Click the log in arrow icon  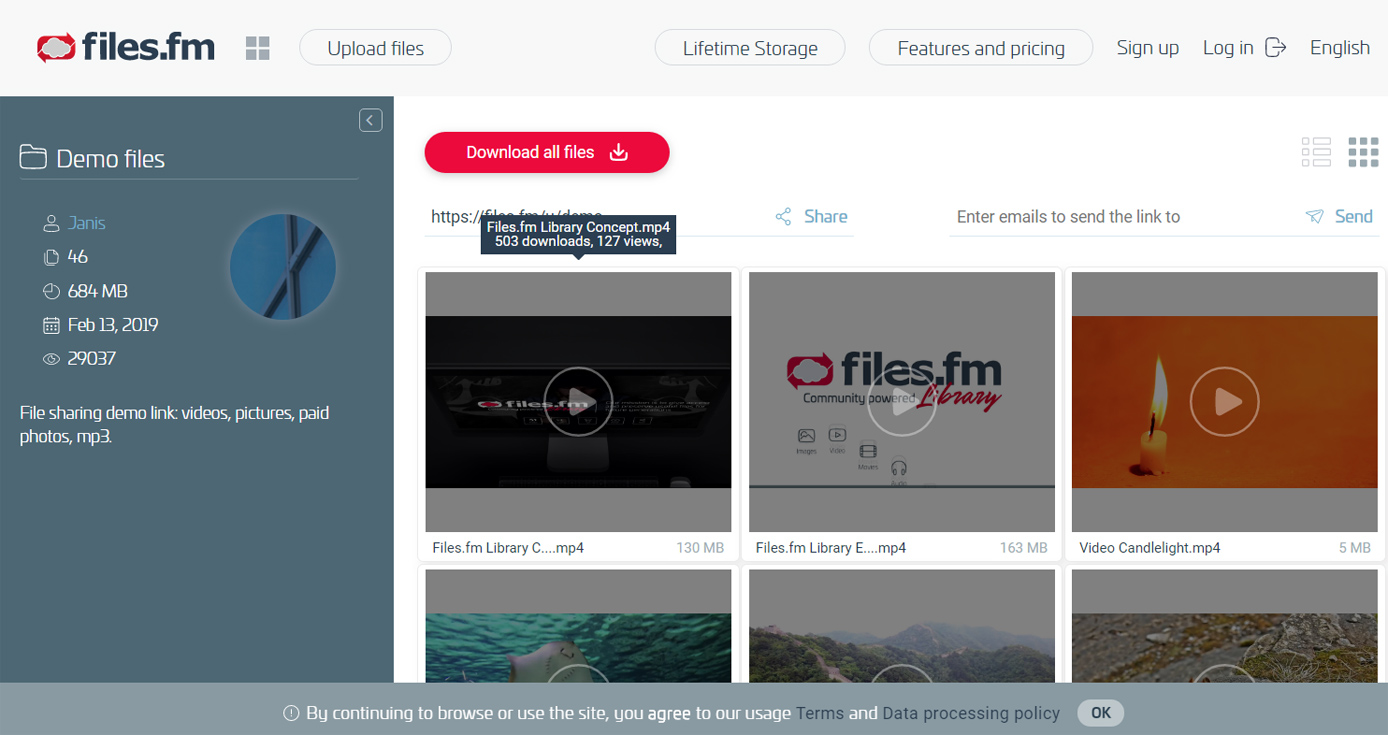tap(1275, 47)
